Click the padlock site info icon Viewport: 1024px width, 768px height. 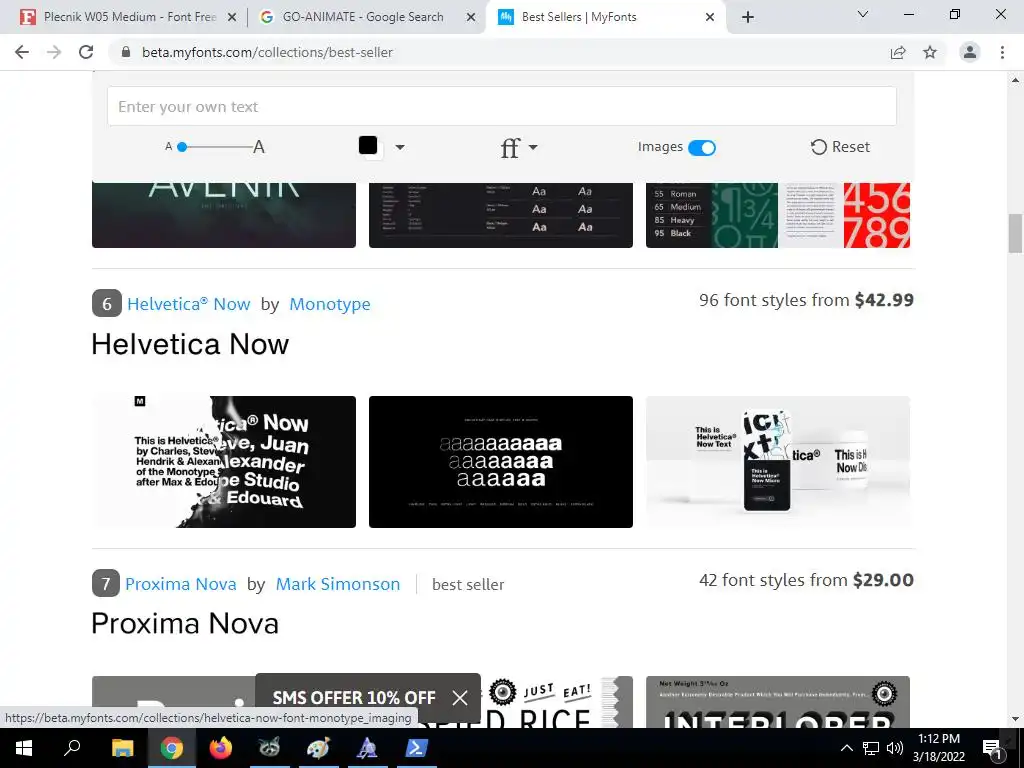[x=127, y=52]
